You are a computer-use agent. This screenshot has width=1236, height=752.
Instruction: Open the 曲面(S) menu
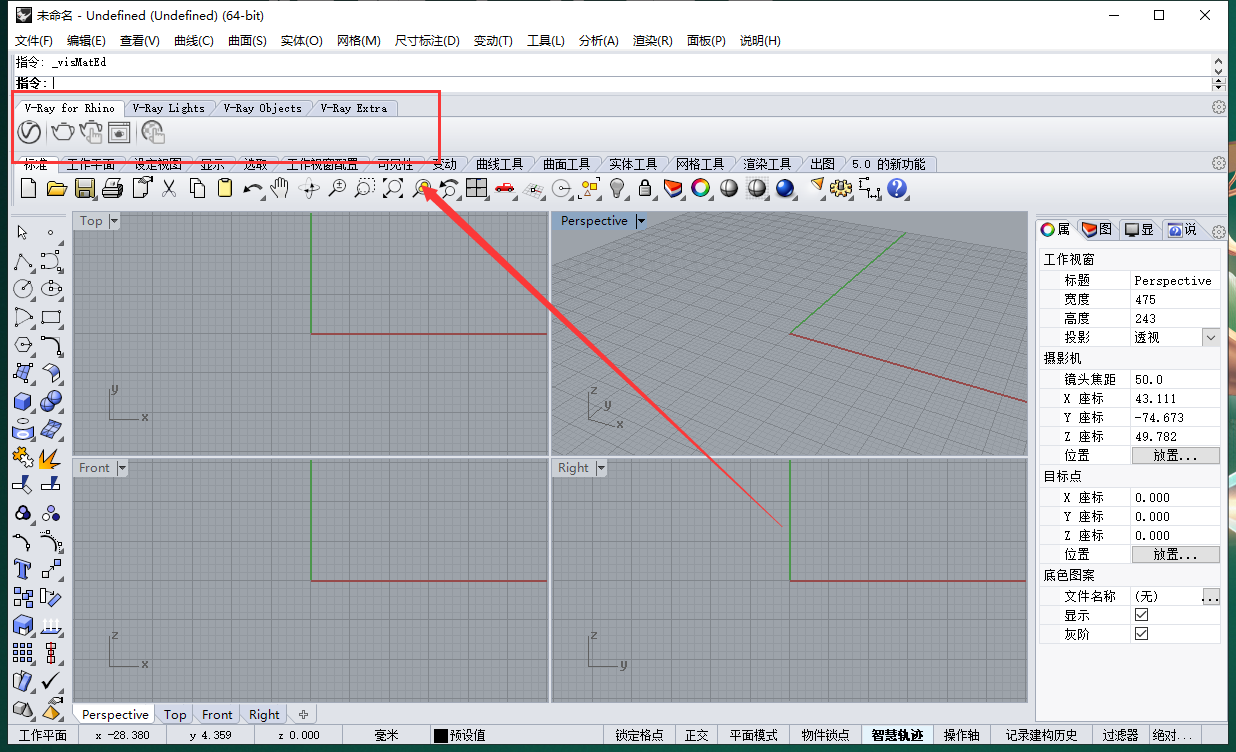247,41
